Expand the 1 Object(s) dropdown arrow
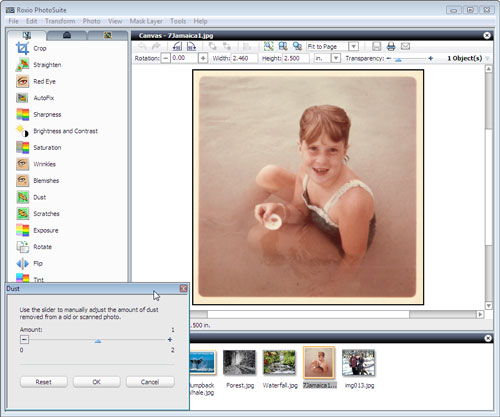This screenshot has width=500, height=417. click(x=487, y=58)
